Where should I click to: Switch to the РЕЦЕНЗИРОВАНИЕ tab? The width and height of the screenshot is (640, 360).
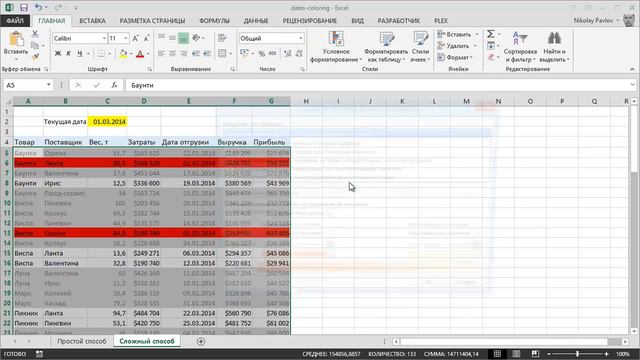click(310, 21)
